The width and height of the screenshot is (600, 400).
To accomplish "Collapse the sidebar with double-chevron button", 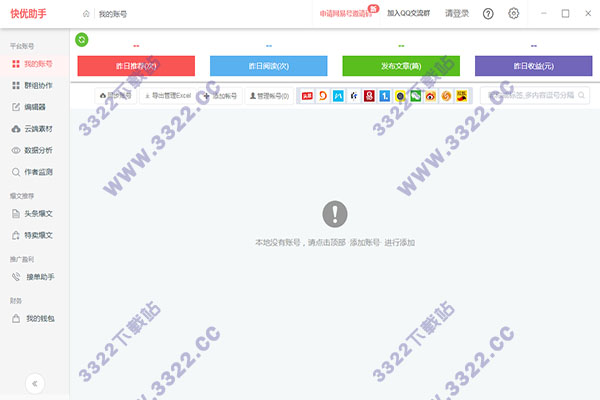I will 35,384.
